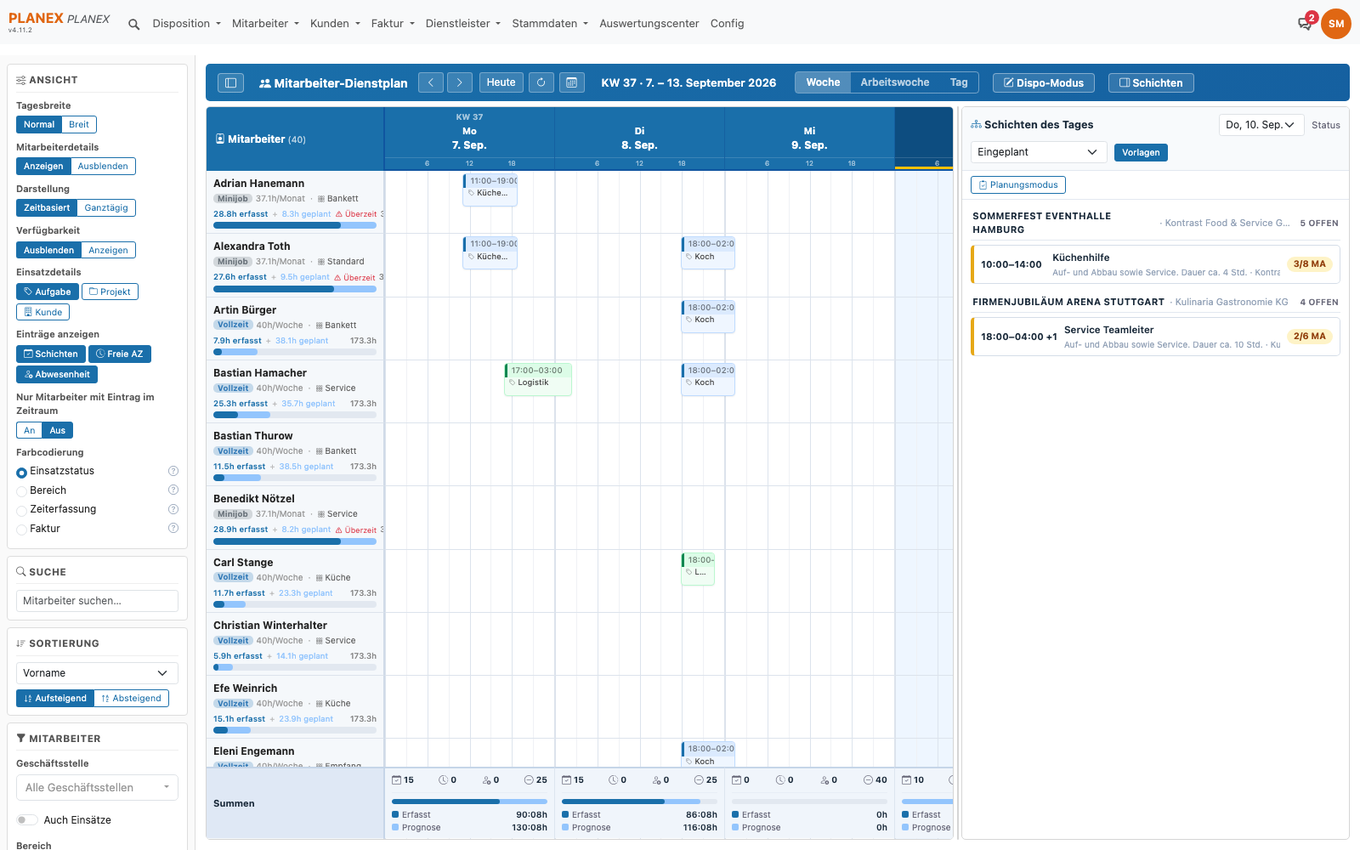Viewport: 1360px width, 850px height.
Task: Open the chat notifications icon with badge
Action: (x=1305, y=23)
